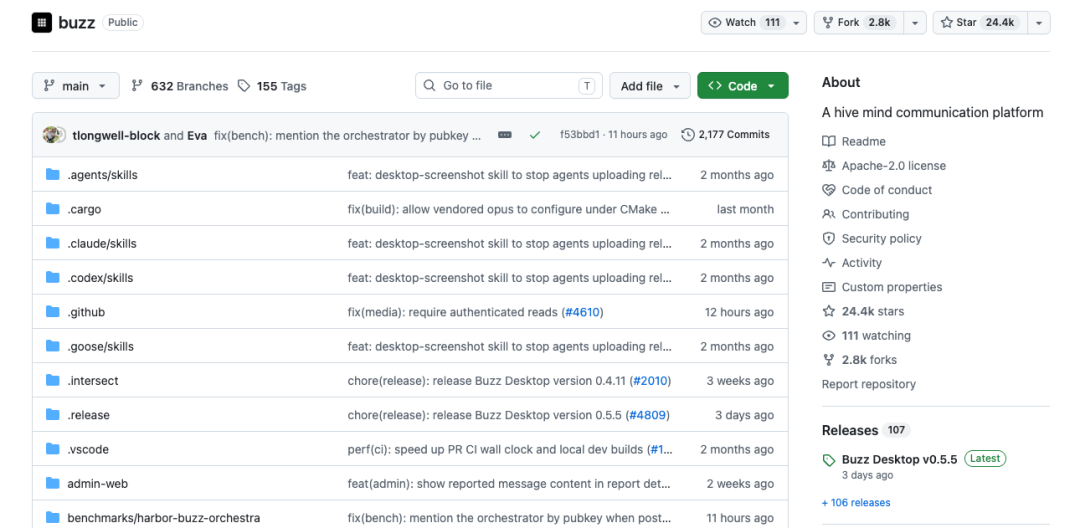Screen dimensions: 1080x528
Task: Click the folder icon beside .github
Action: coord(52,312)
